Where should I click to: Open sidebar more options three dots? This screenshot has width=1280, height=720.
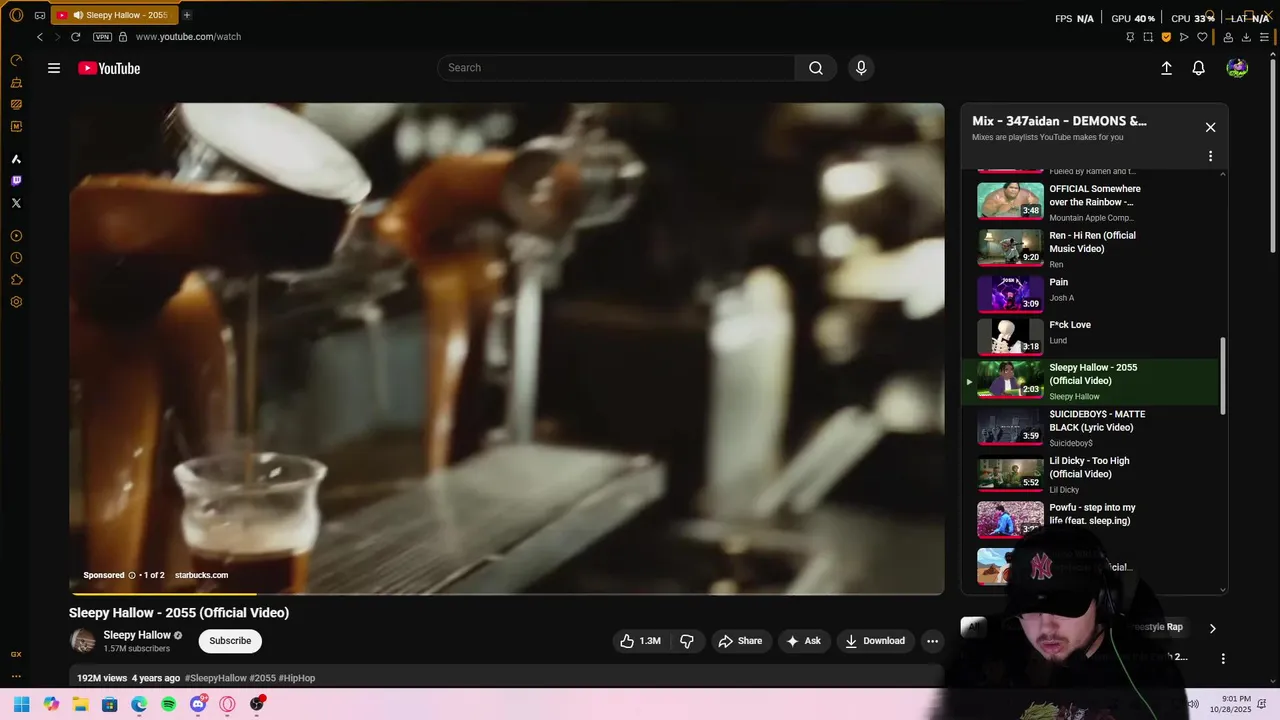(16, 676)
